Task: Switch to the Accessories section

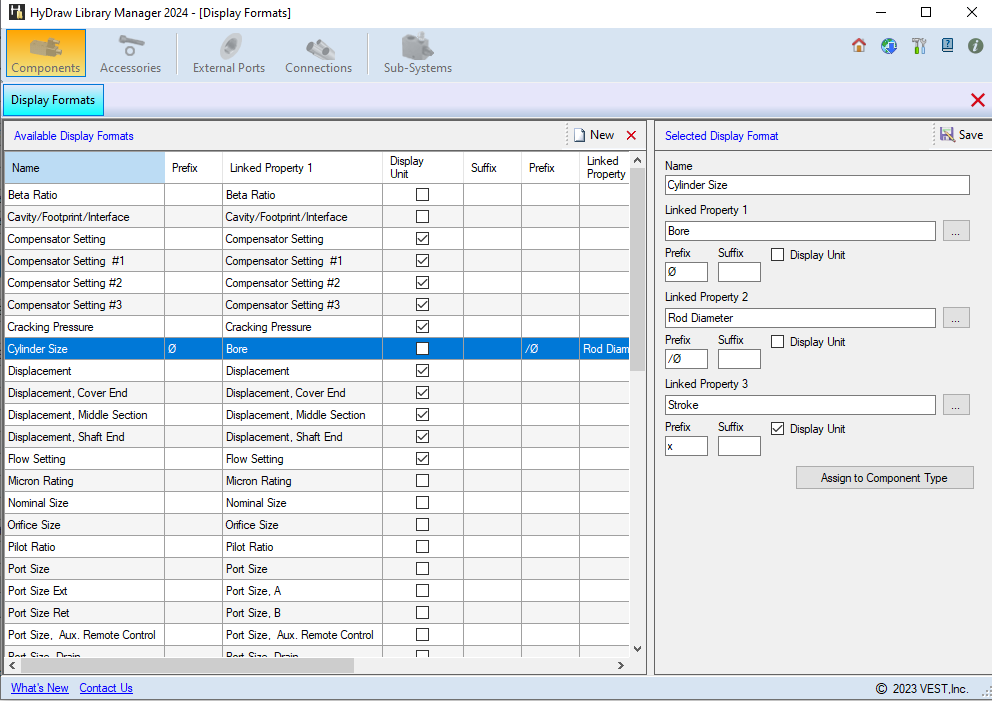Action: (x=130, y=52)
